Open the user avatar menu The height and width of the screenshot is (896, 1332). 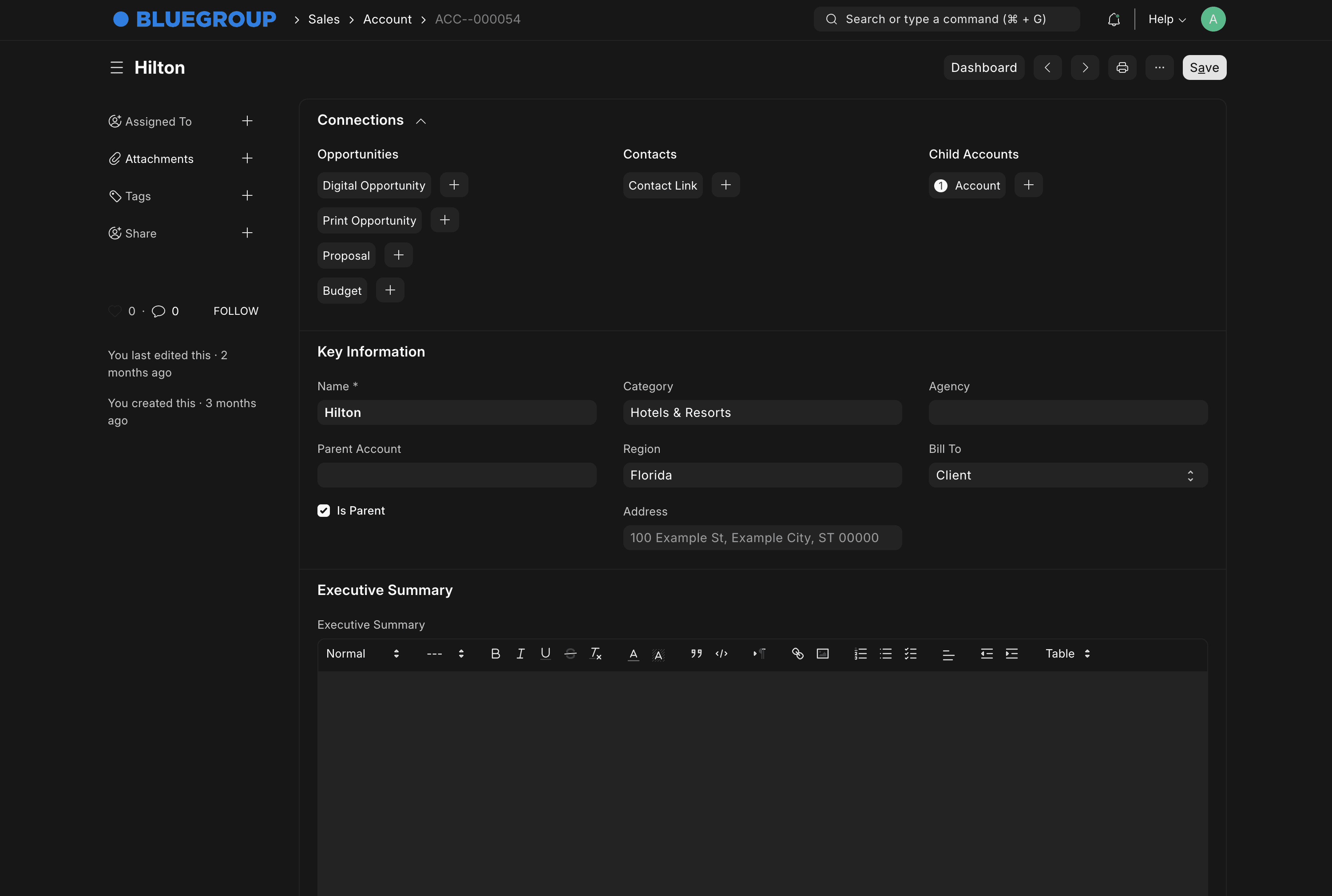tap(1213, 20)
